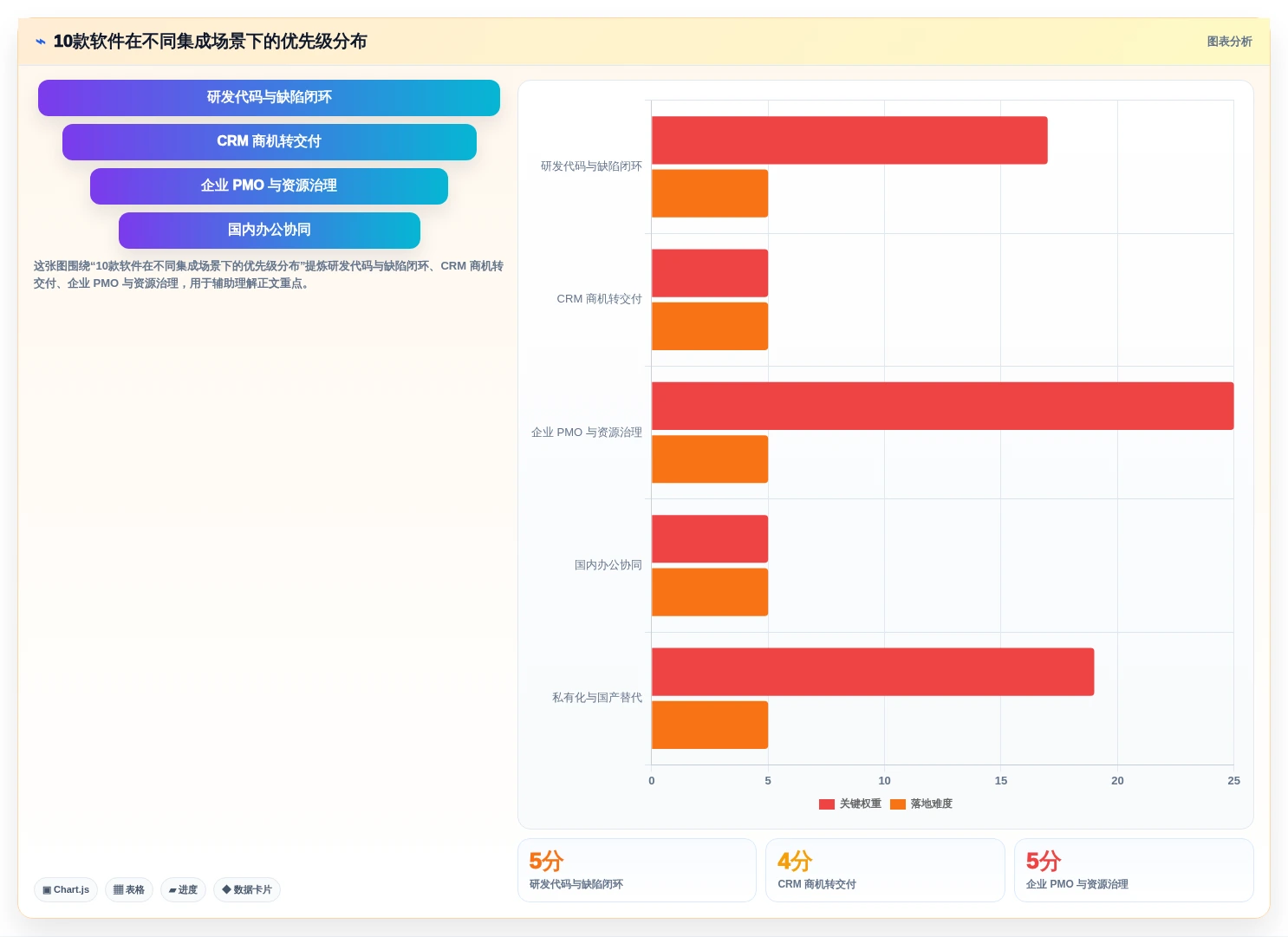Click the description paragraph starting 这张图围绕
The width and height of the screenshot is (1288, 937).
point(268,275)
